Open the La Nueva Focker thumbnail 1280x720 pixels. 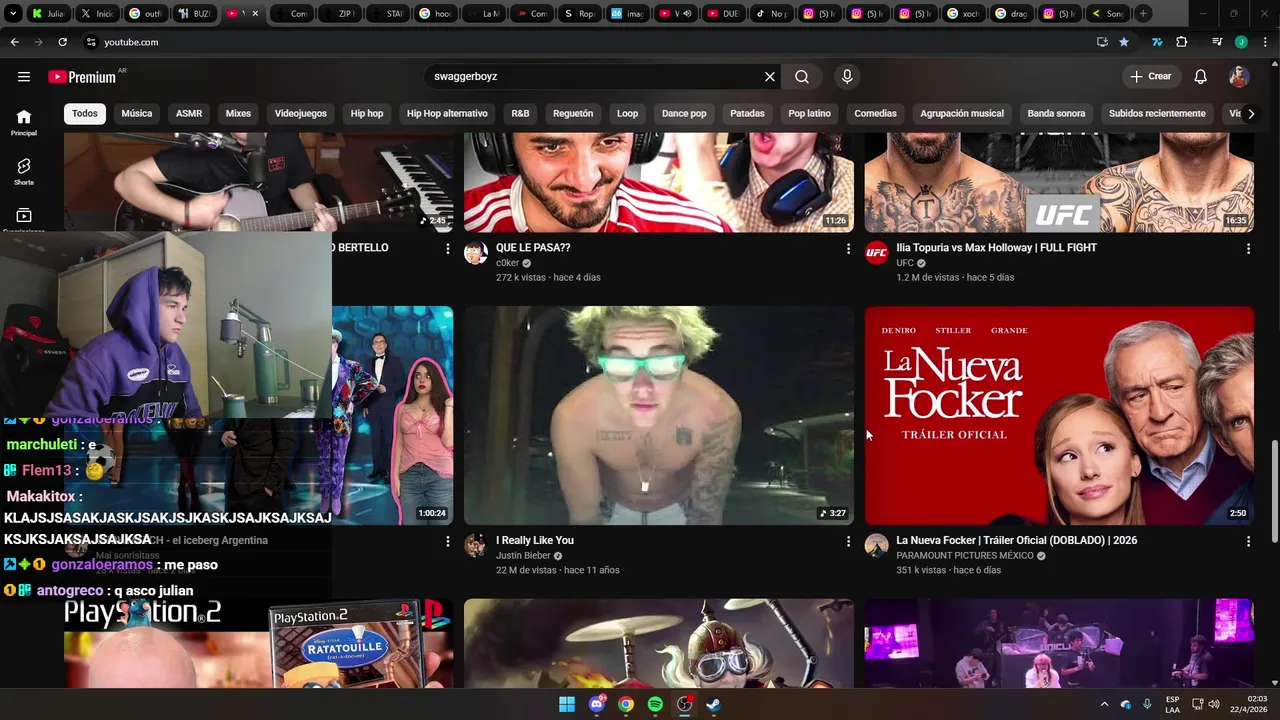[x=1059, y=415]
